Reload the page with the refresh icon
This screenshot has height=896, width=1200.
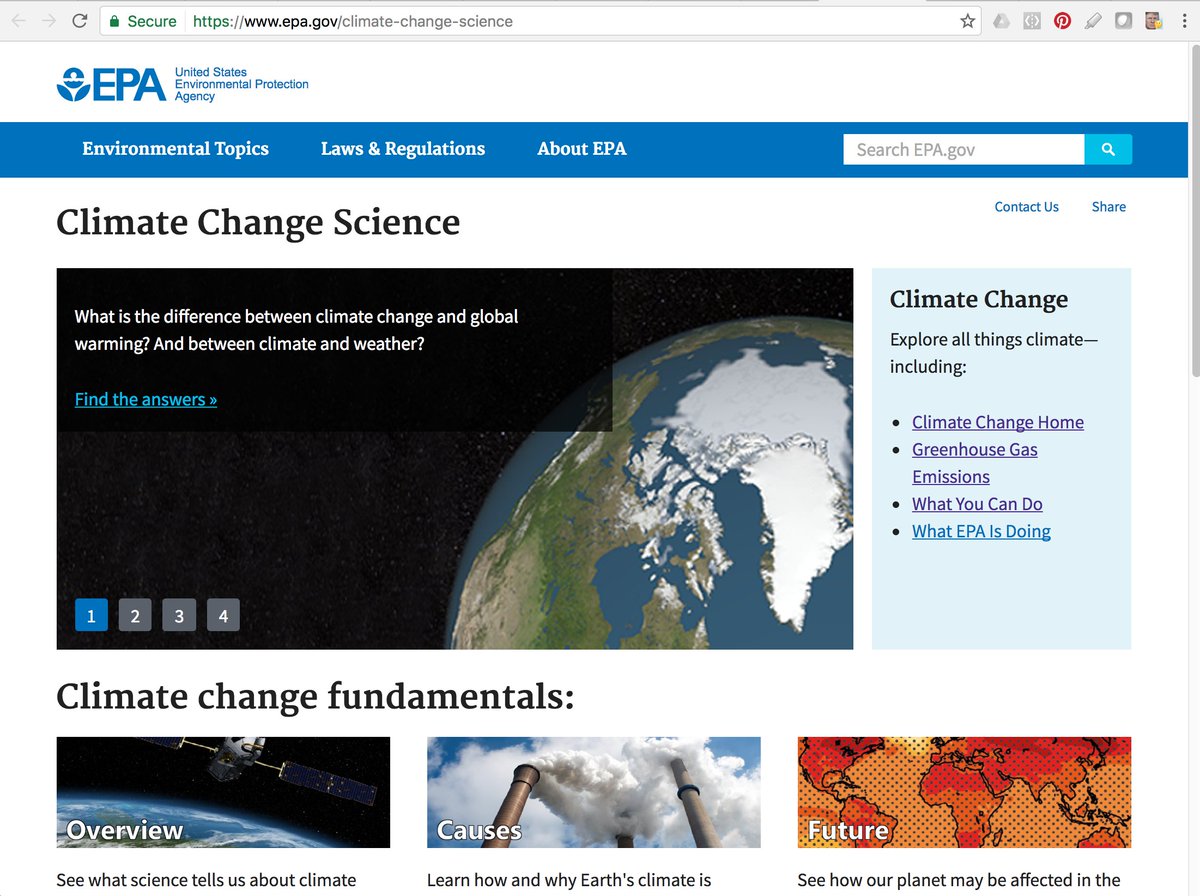(x=79, y=21)
